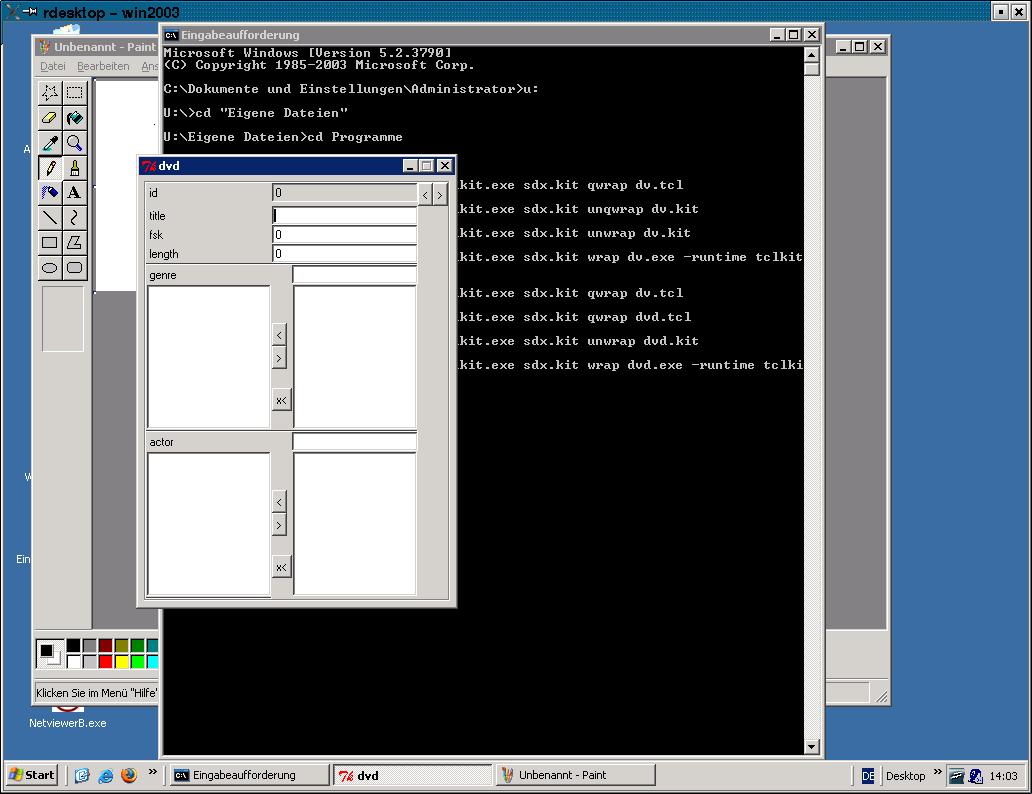Screen dimensions: 1032x794
Task: Switch to the dvd taskbar button
Action: point(413,775)
